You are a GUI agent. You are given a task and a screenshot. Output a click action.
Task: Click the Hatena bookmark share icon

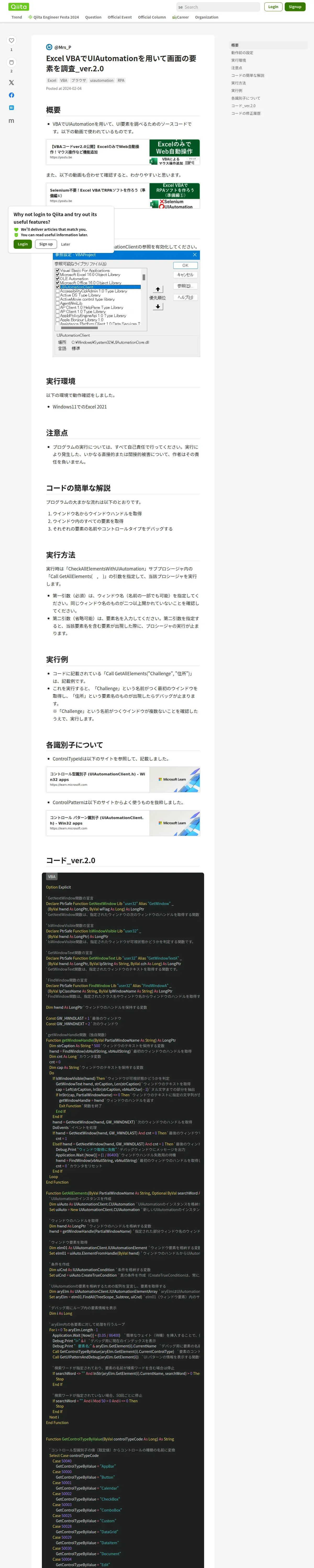pos(11,108)
